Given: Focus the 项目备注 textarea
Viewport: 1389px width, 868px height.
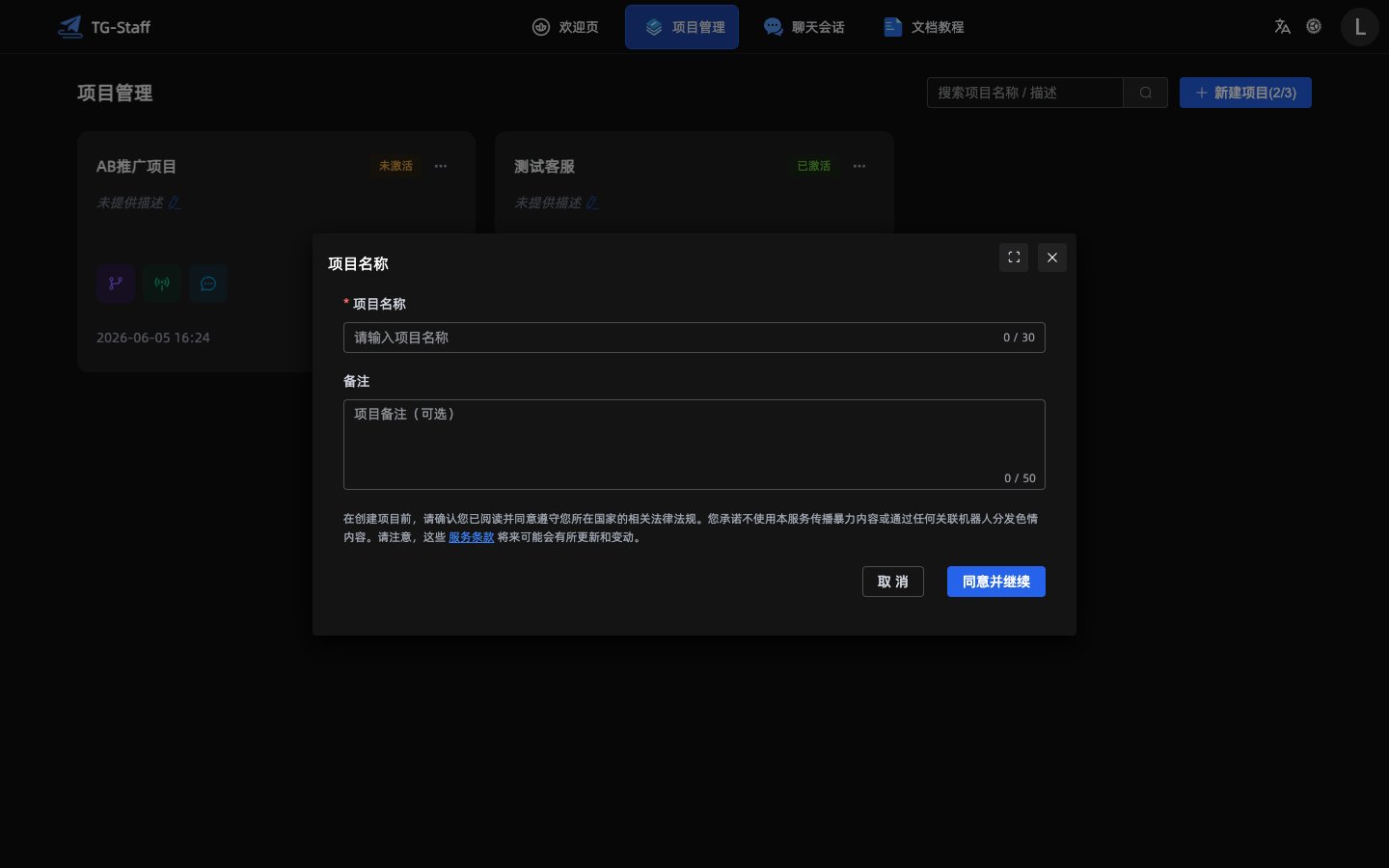Looking at the screenshot, I should click(694, 445).
